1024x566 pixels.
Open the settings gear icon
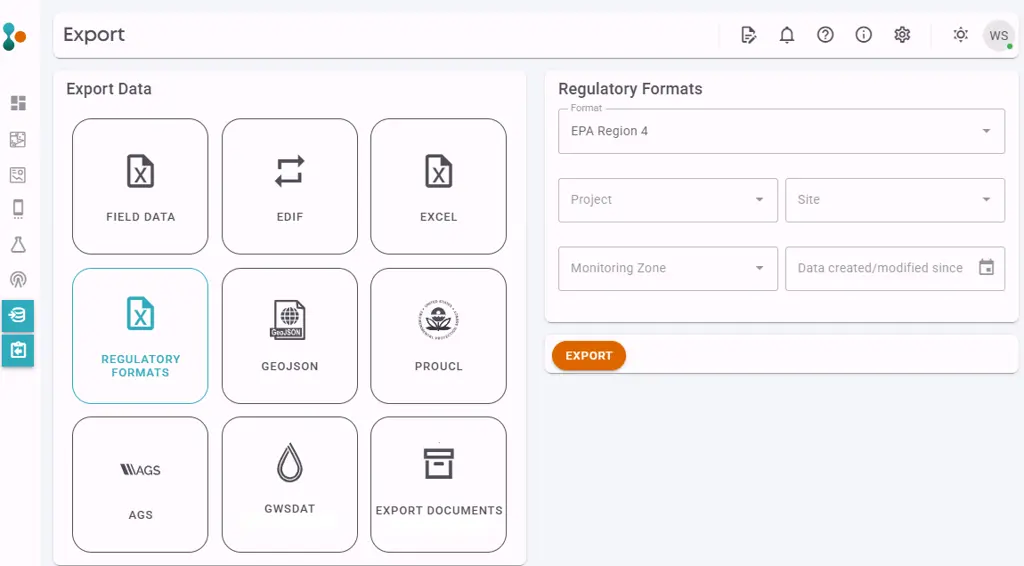(902, 35)
